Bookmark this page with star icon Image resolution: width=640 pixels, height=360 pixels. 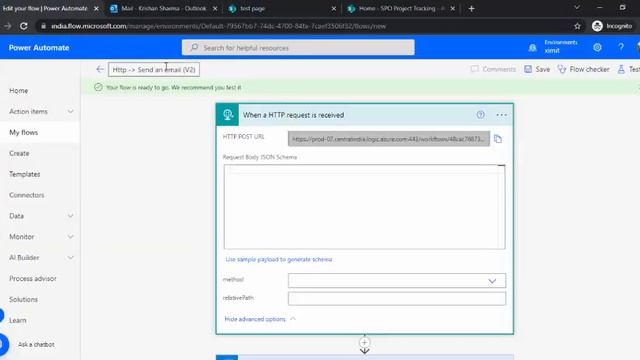point(577,26)
